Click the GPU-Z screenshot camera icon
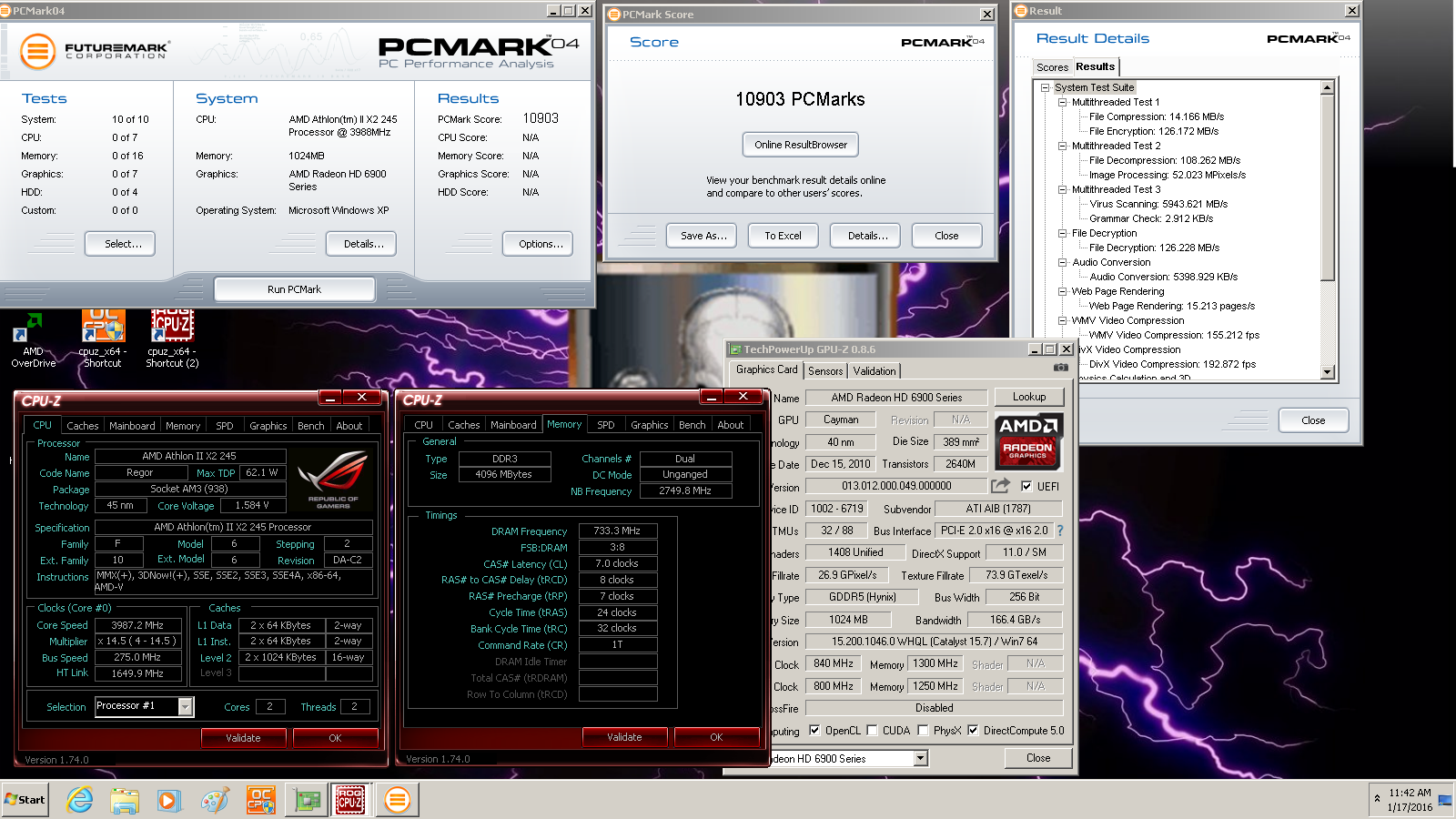 1060,368
